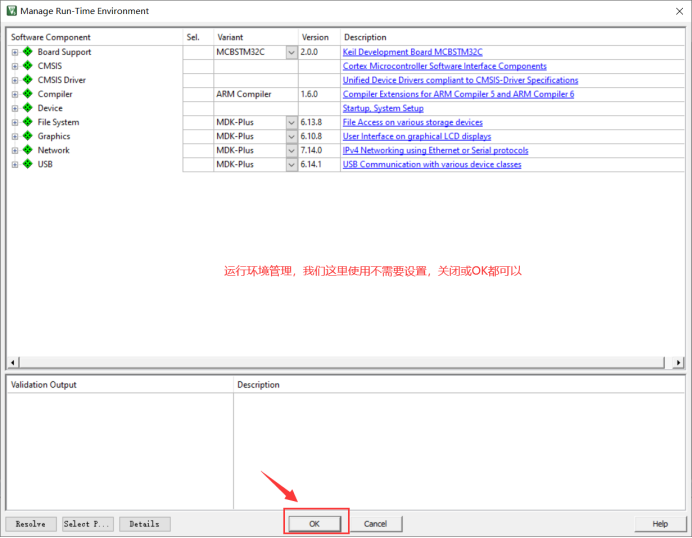692x538 pixels.
Task: Open IPv4 Networking using Ethernet link
Action: point(436,150)
